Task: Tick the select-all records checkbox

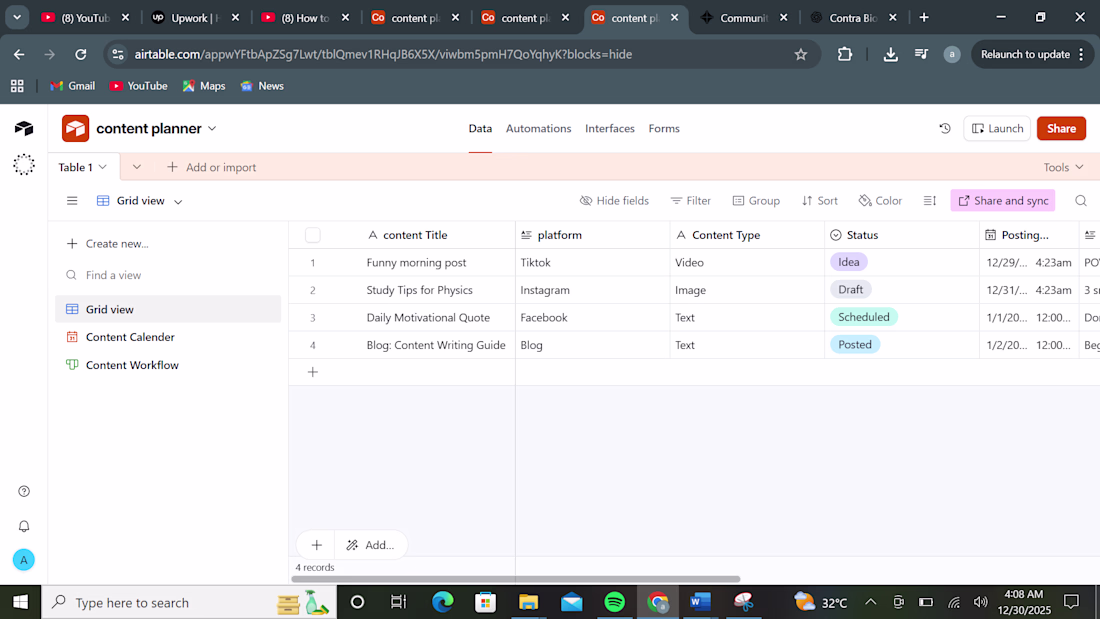Action: pos(313,235)
